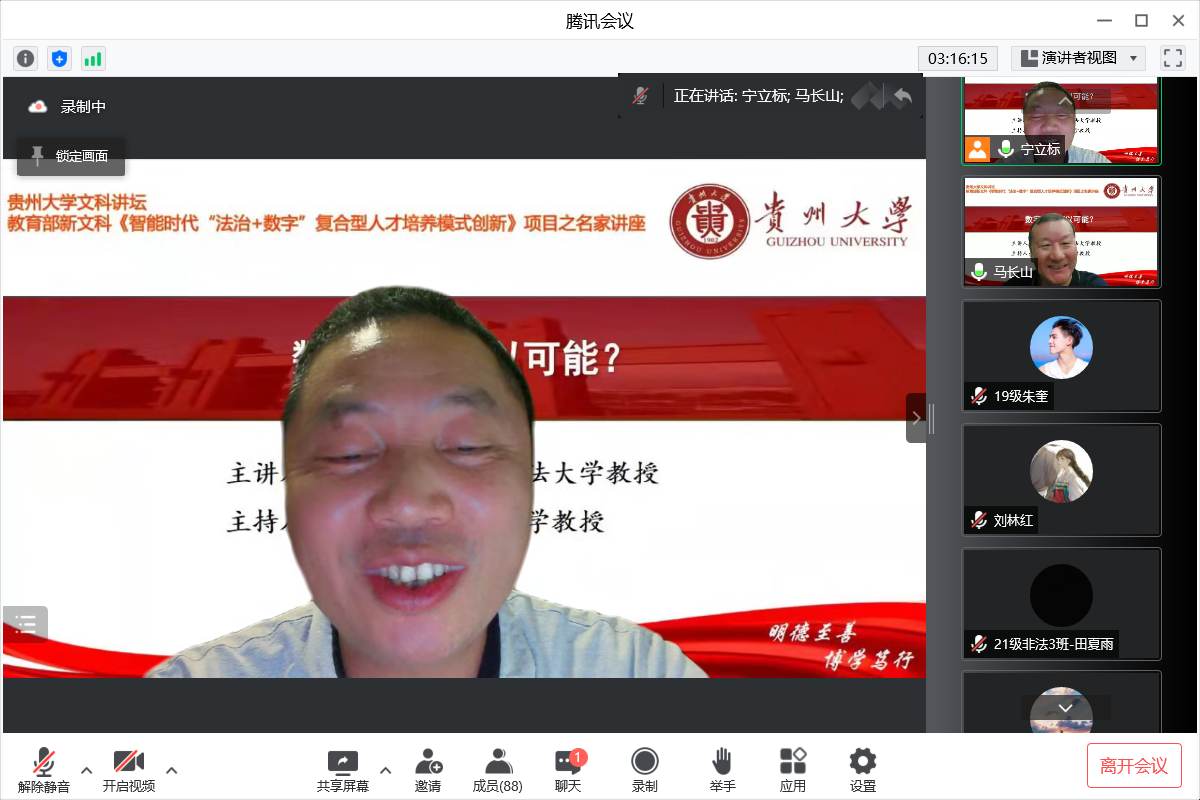This screenshot has width=1200, height=800.
Task: Minimize the 腾讯会议 window
Action: (1104, 20)
